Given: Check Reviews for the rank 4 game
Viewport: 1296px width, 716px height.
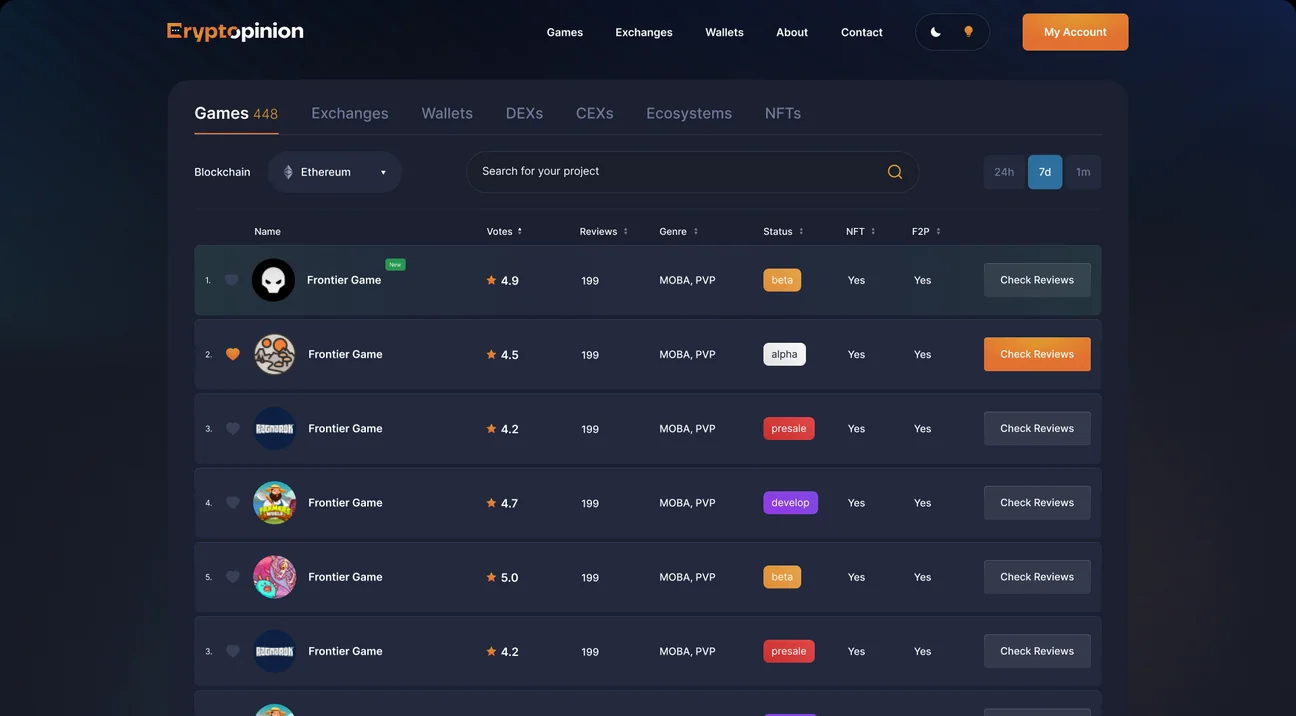Looking at the screenshot, I should click(x=1037, y=503).
